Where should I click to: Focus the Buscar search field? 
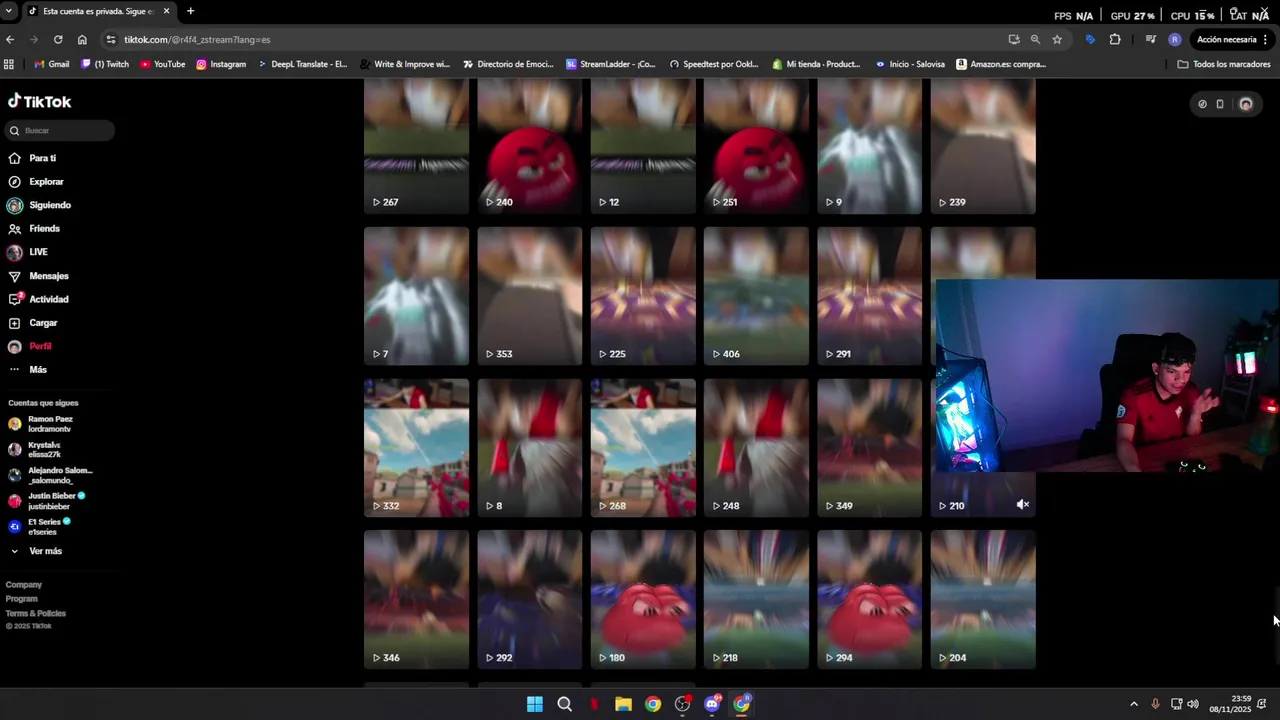point(60,130)
